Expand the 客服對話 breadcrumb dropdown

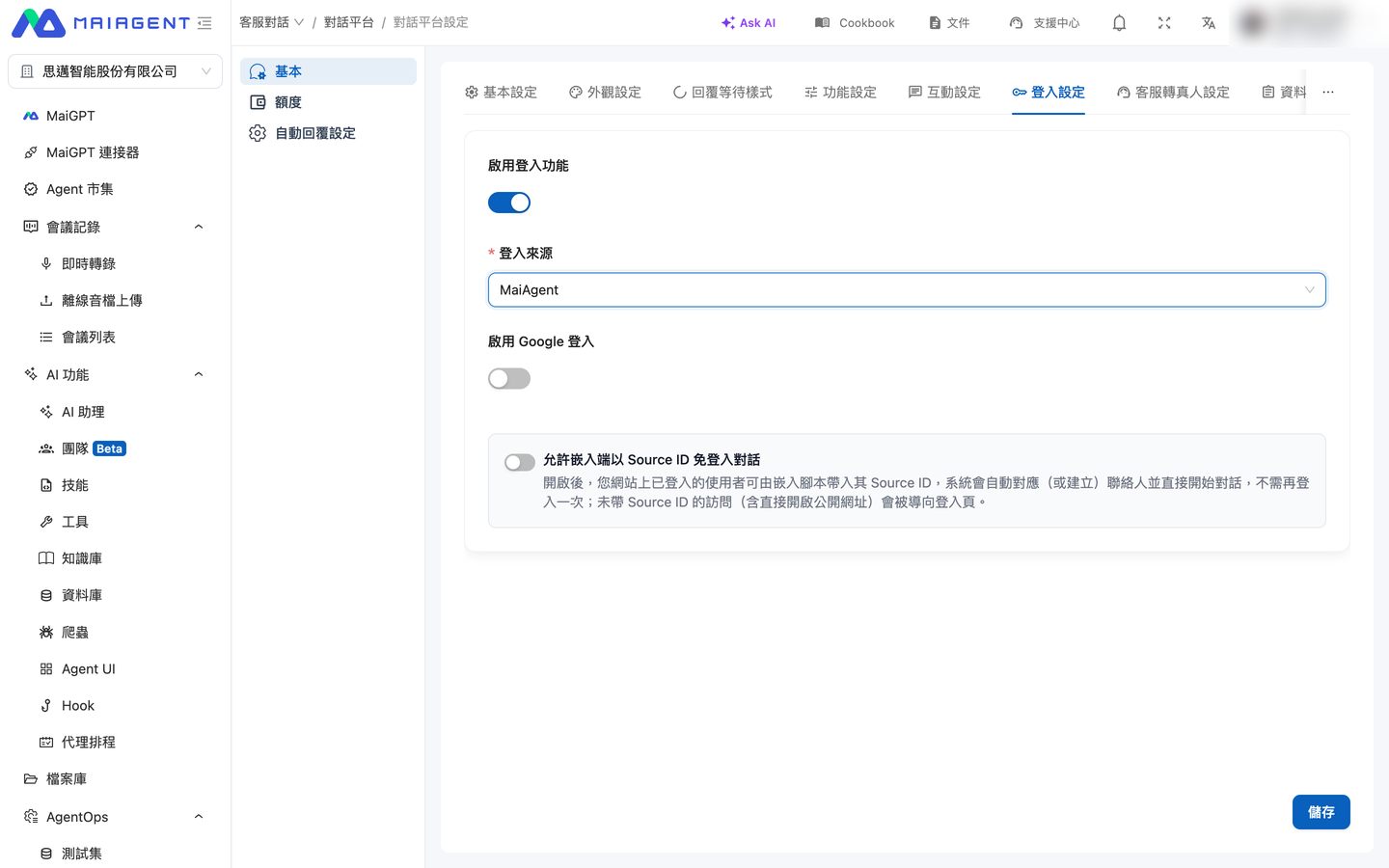point(272,22)
